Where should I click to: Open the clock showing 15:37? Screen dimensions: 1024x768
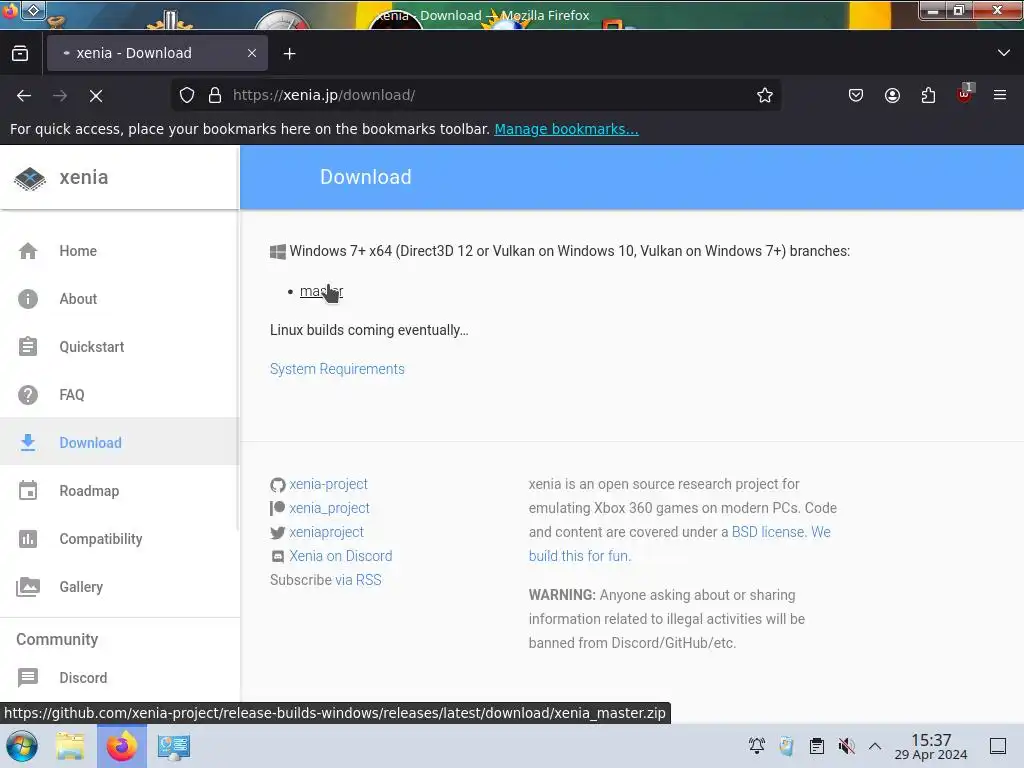click(x=931, y=746)
